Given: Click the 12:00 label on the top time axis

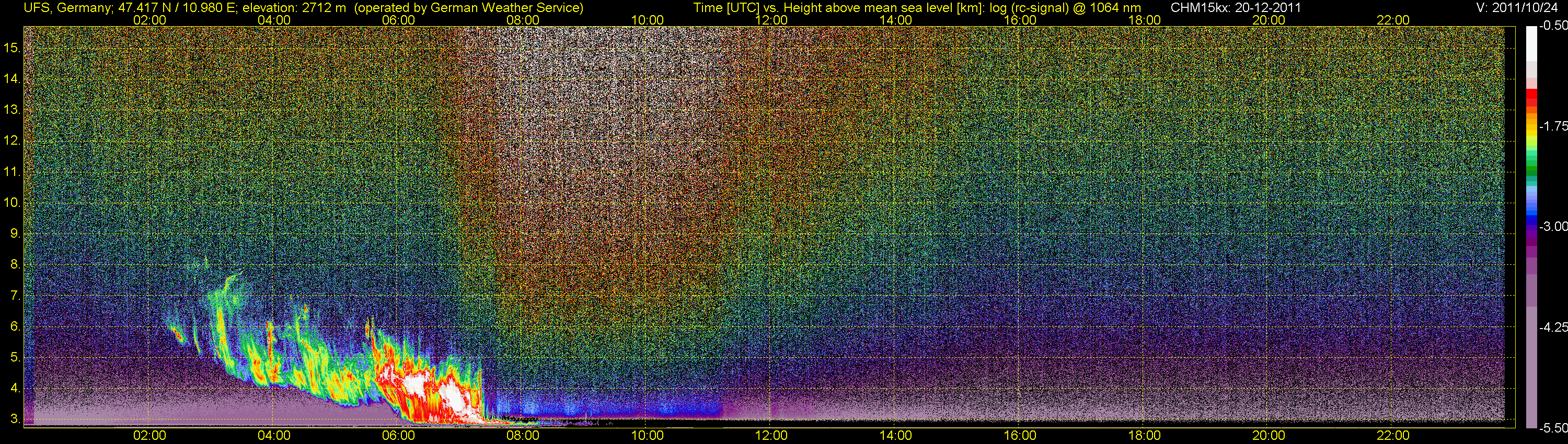Looking at the screenshot, I should 771,20.
